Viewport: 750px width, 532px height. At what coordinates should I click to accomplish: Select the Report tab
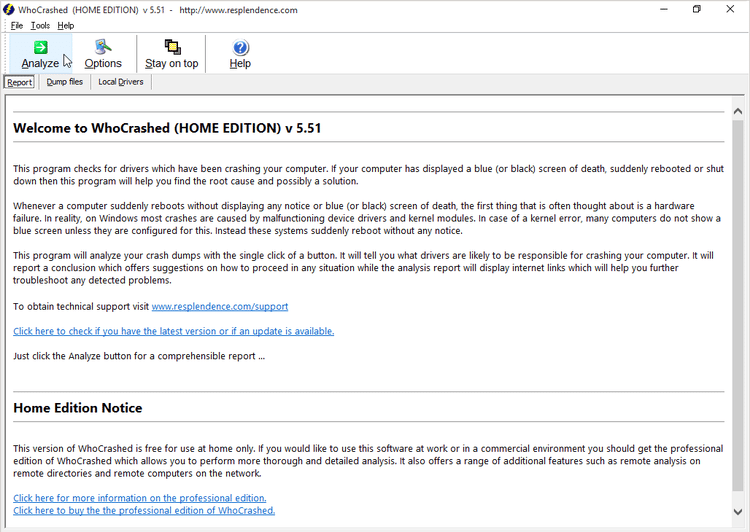[20, 82]
